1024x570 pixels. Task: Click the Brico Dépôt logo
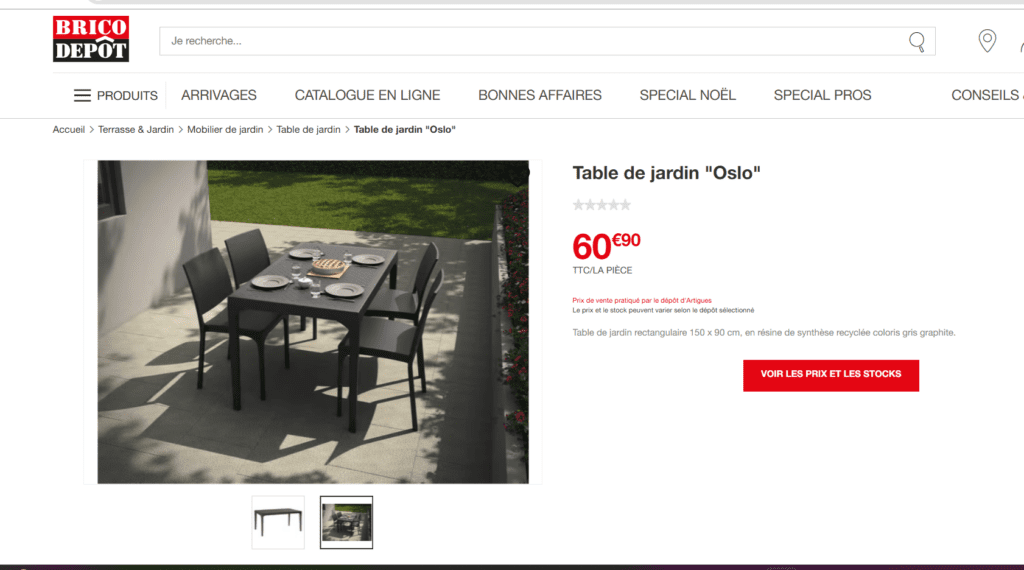(91, 39)
